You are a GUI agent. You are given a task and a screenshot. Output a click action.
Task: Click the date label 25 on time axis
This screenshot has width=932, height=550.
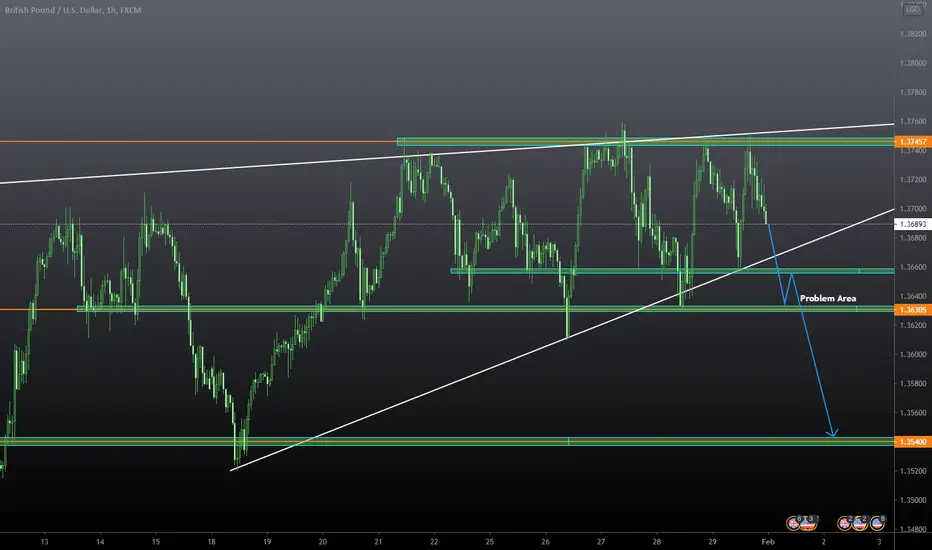tap(490, 542)
